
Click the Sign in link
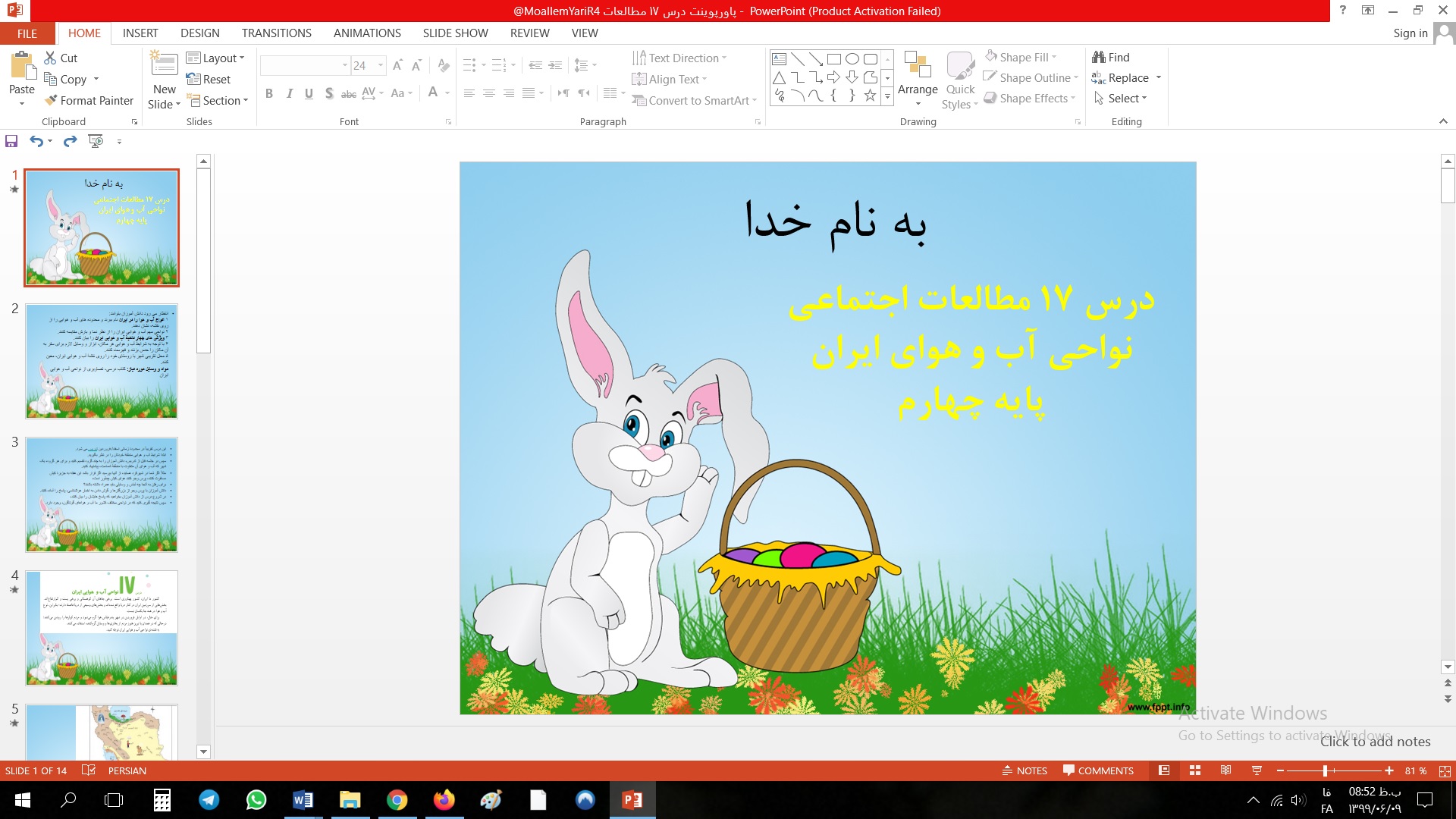click(1410, 33)
